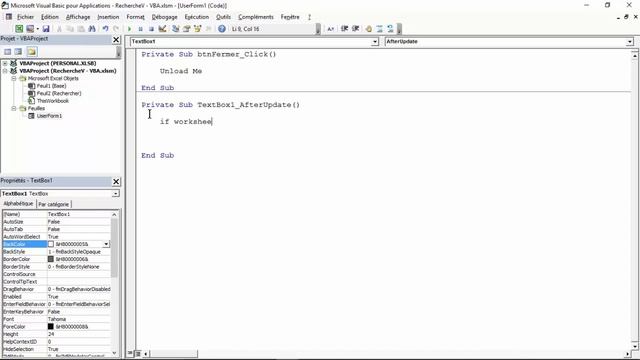Click the Height property value 24
Image resolution: width=640 pixels, height=360 pixels.
coord(79,334)
